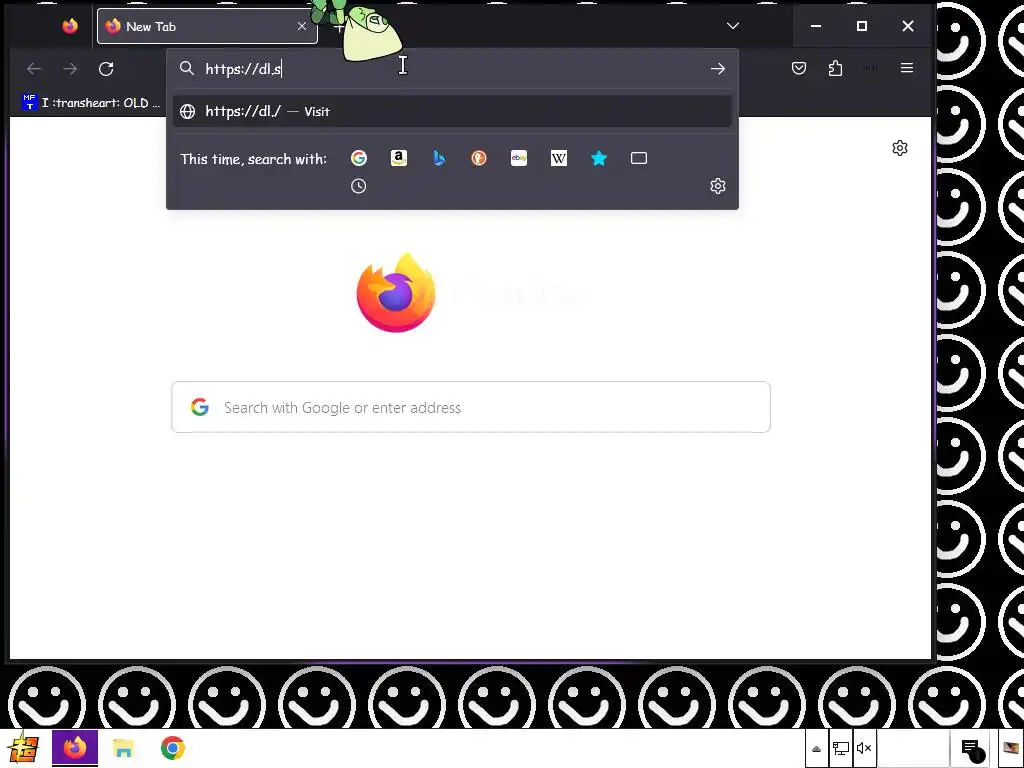The height and width of the screenshot is (768, 1024).
Task: Search history using the clock icon
Action: [359, 186]
